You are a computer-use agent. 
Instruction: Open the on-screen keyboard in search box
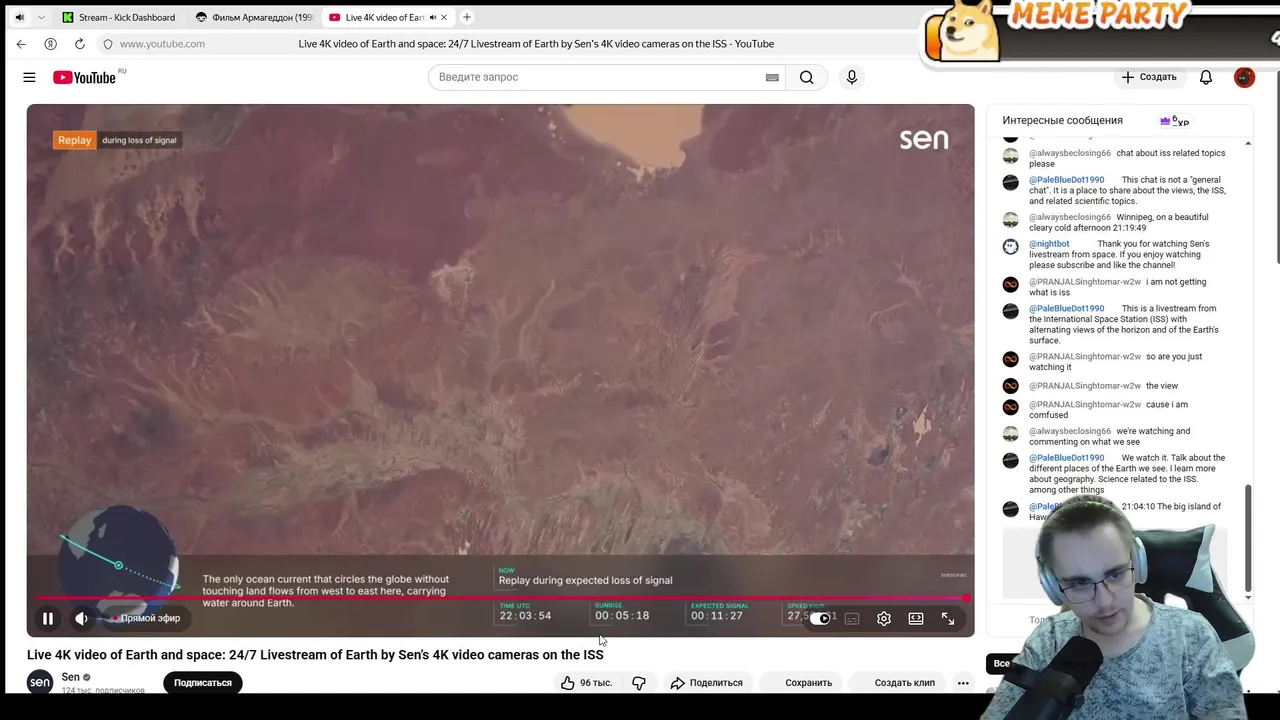tap(772, 77)
